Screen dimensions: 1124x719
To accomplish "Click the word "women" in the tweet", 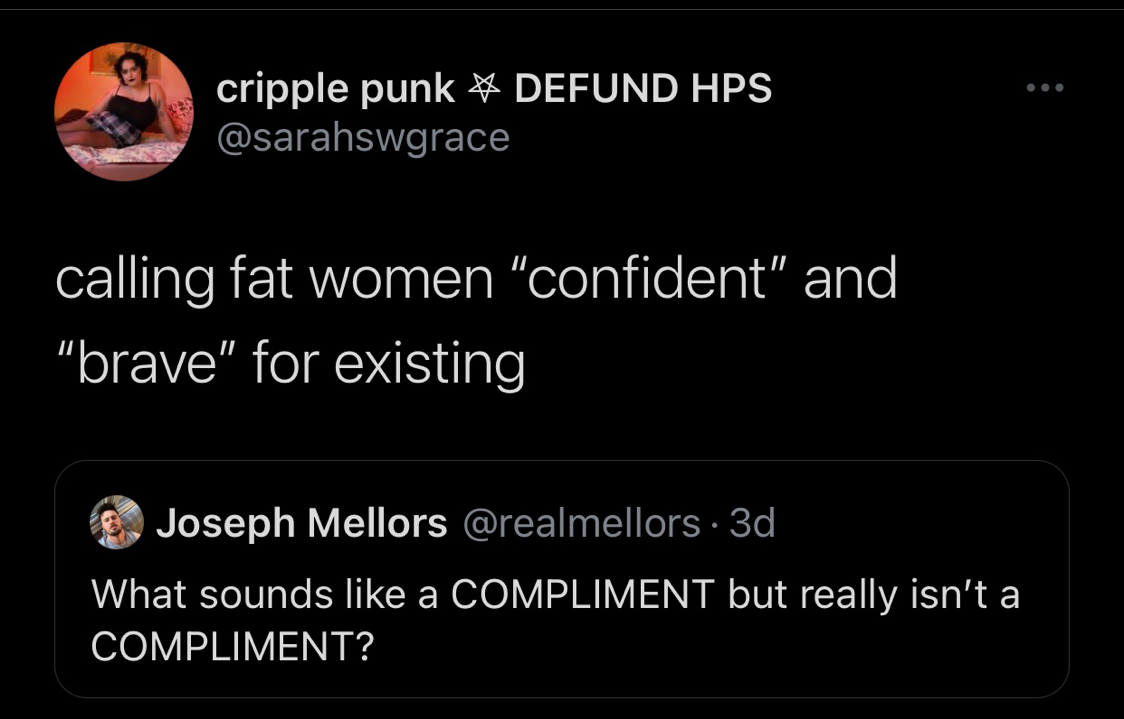I will coord(401,279).
